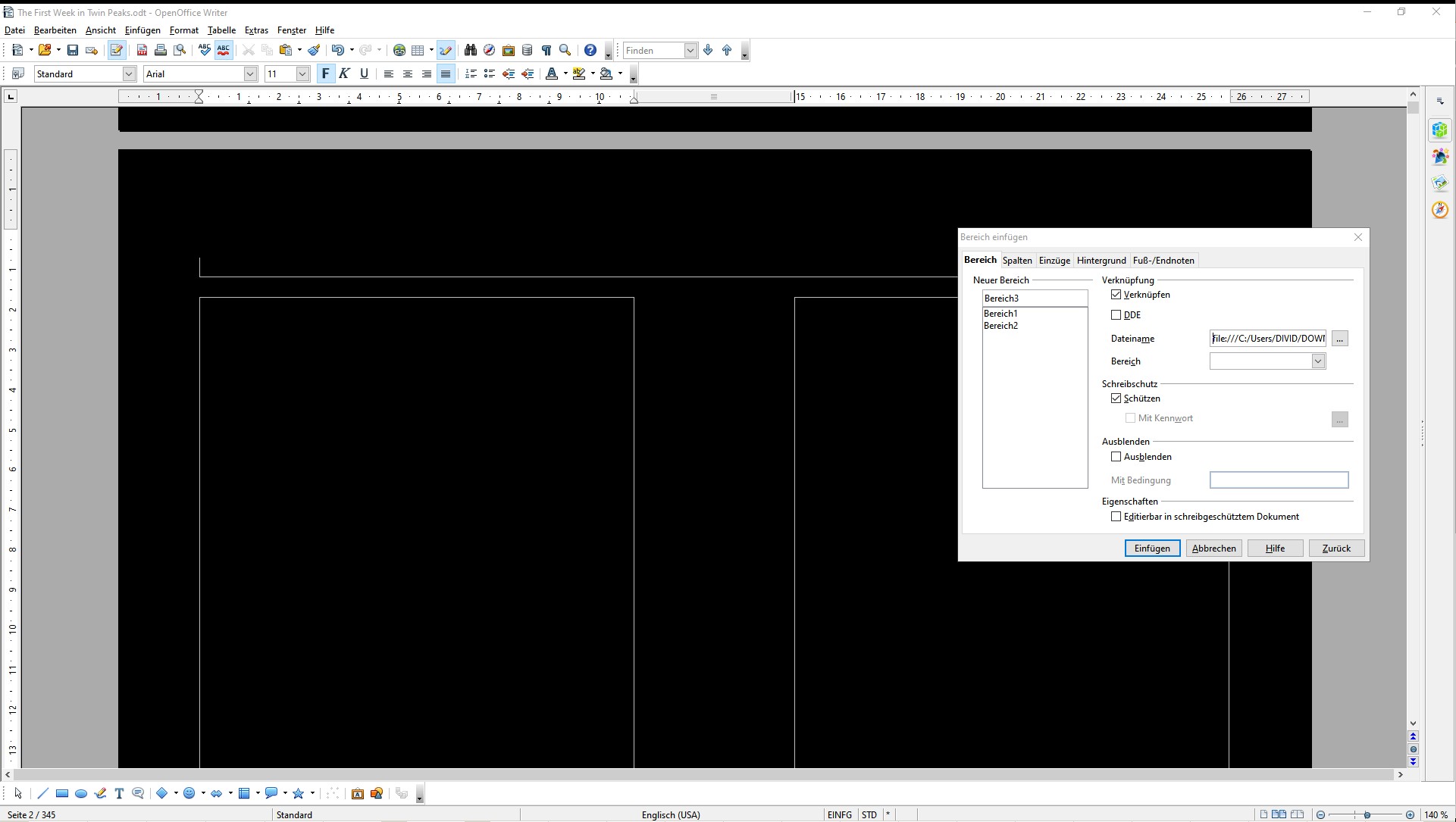Image resolution: width=1456 pixels, height=822 pixels.
Task: Expand the paragraph style Standard dropdown
Action: click(129, 73)
